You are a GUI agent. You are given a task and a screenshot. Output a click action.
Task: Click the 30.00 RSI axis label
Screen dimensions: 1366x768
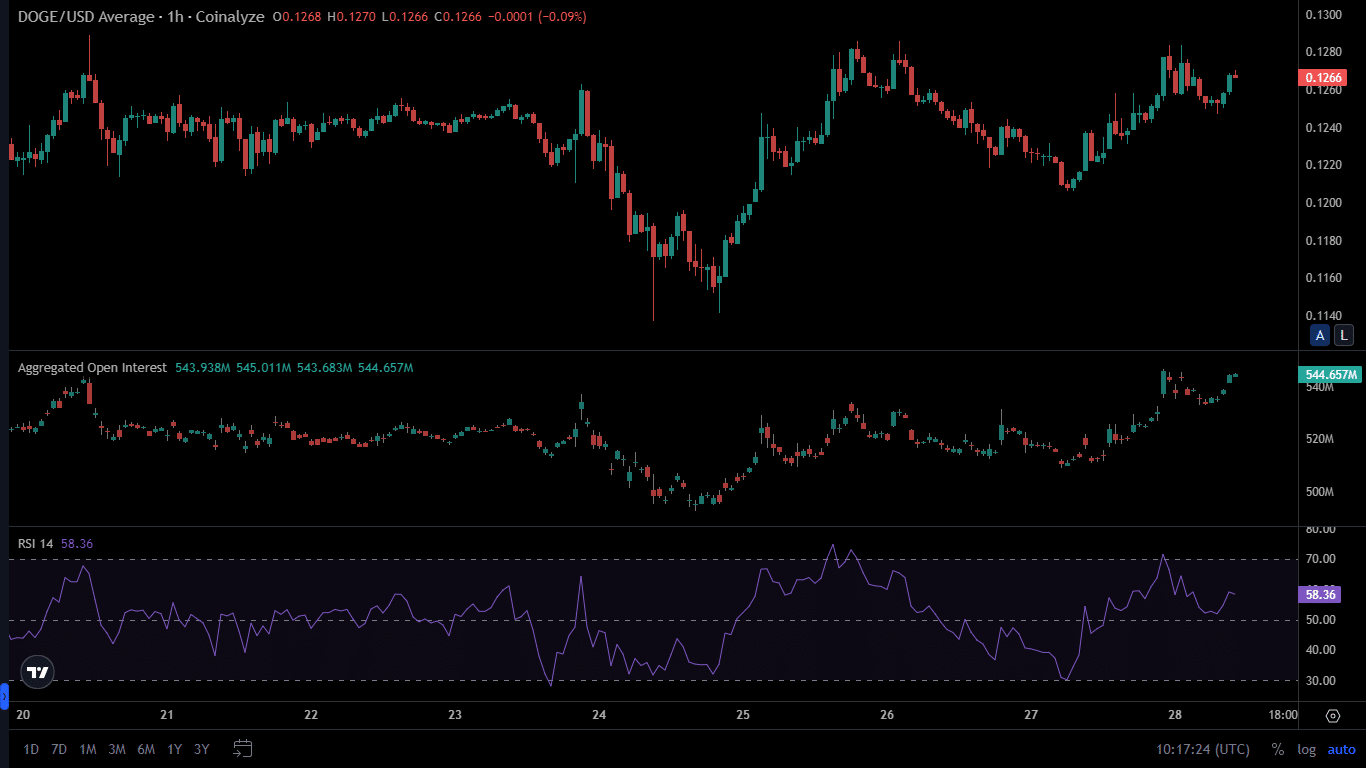1320,681
